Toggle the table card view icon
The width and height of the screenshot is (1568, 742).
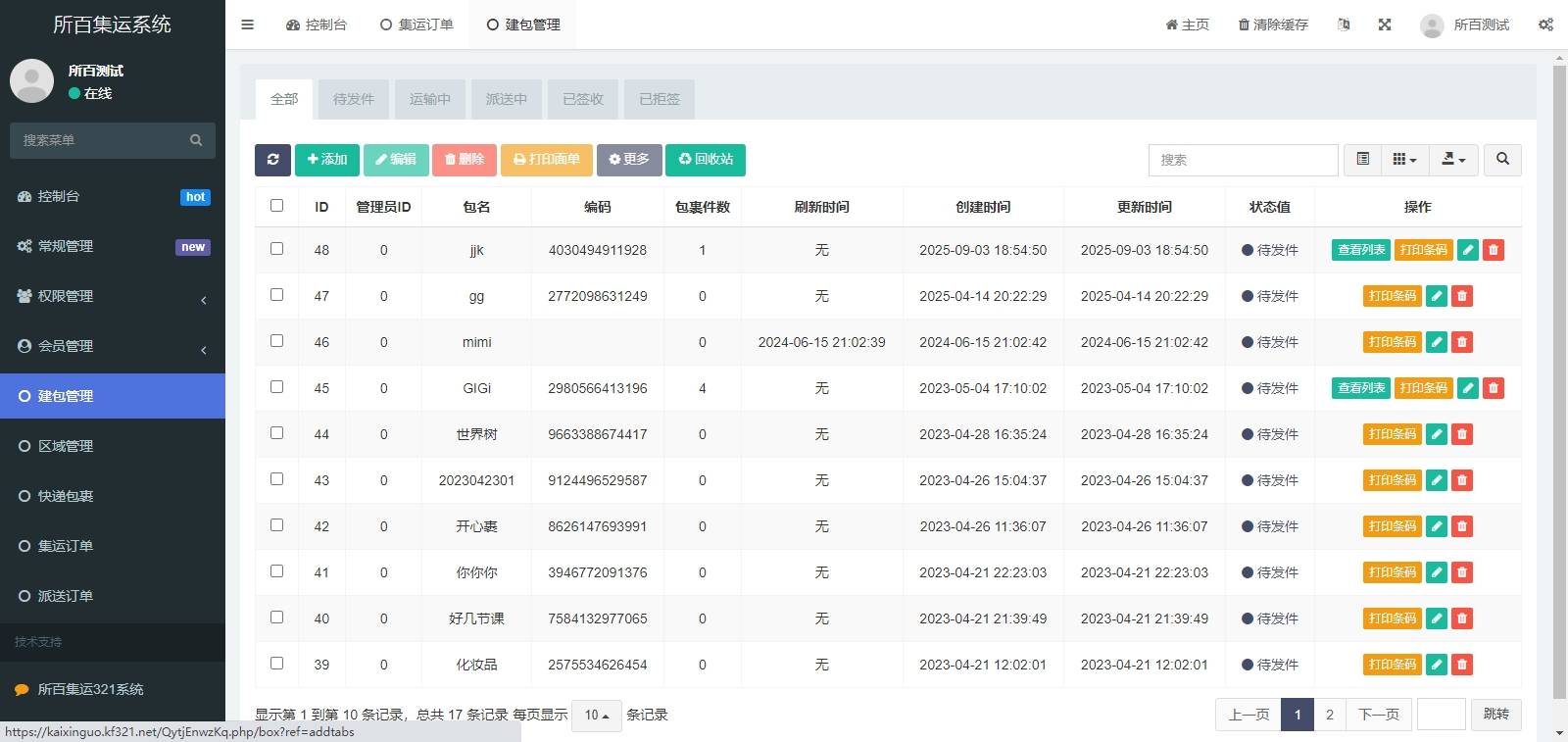click(1362, 160)
